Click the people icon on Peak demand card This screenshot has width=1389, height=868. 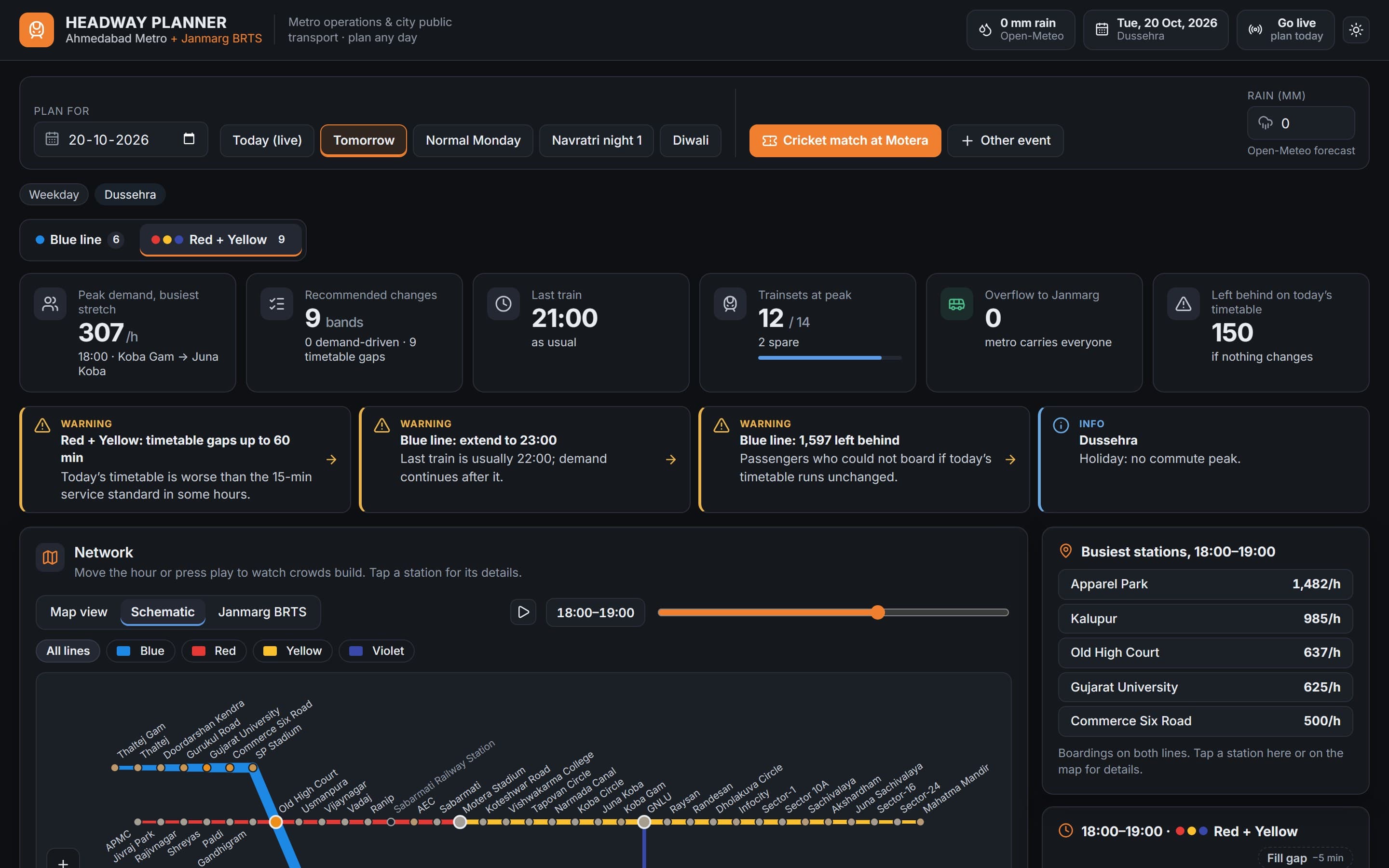pos(51,304)
